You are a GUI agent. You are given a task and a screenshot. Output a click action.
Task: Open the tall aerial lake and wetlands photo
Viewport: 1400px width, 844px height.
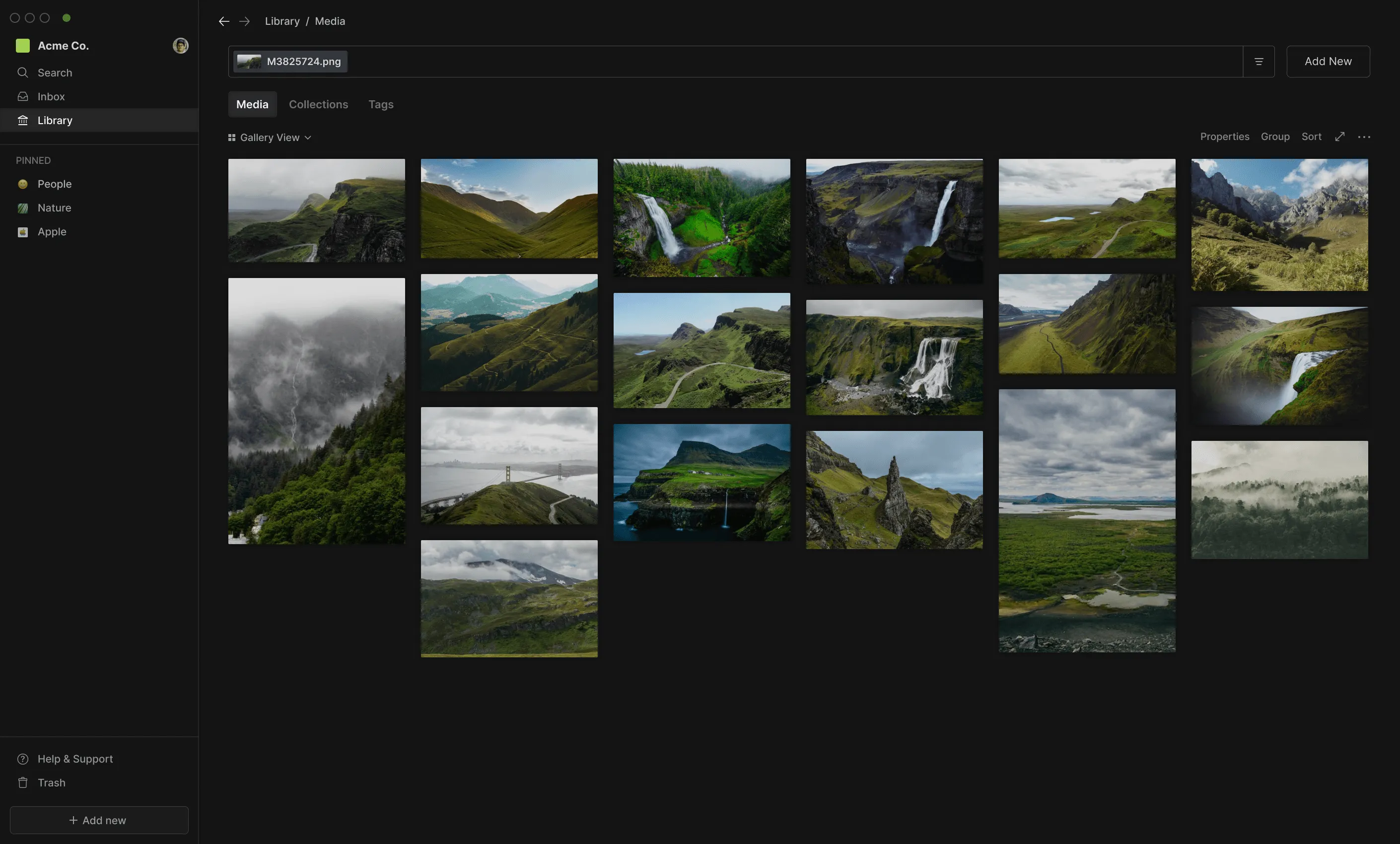(x=1087, y=521)
